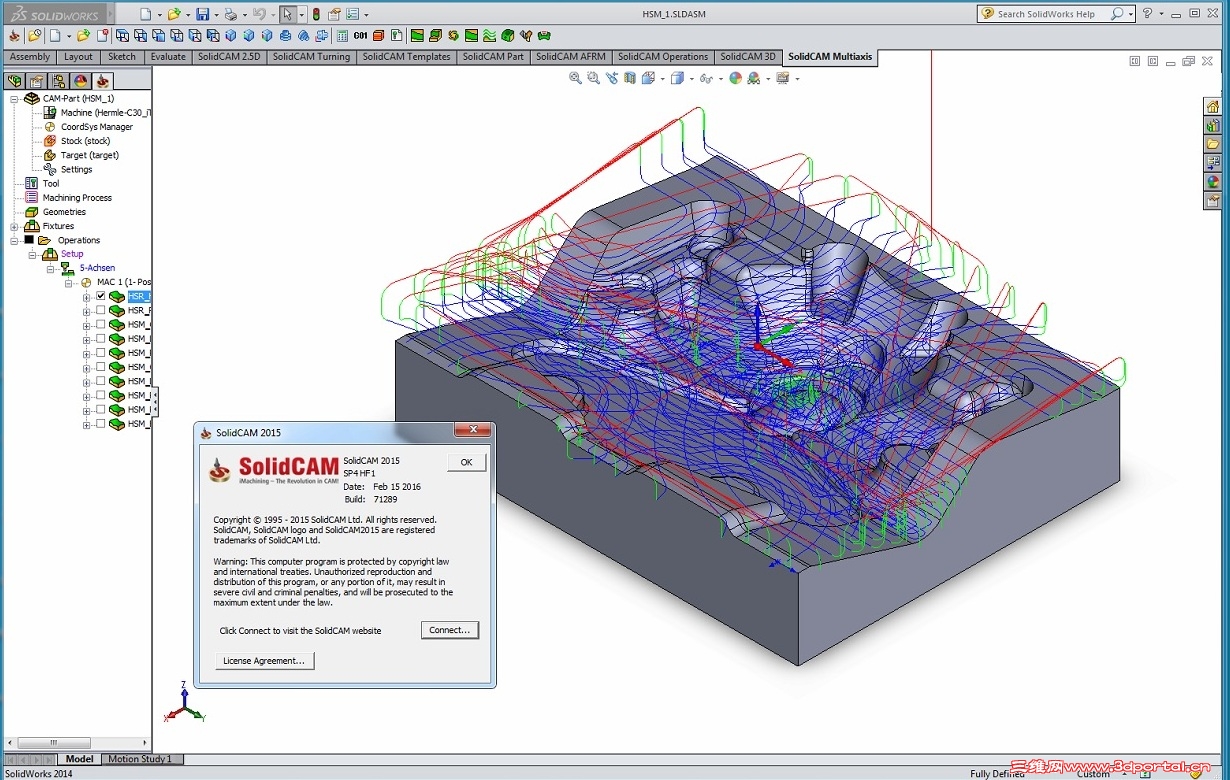Uncheck the checked HSR operation checkbox
Screen dimensions: 1230x780
click(x=100, y=297)
